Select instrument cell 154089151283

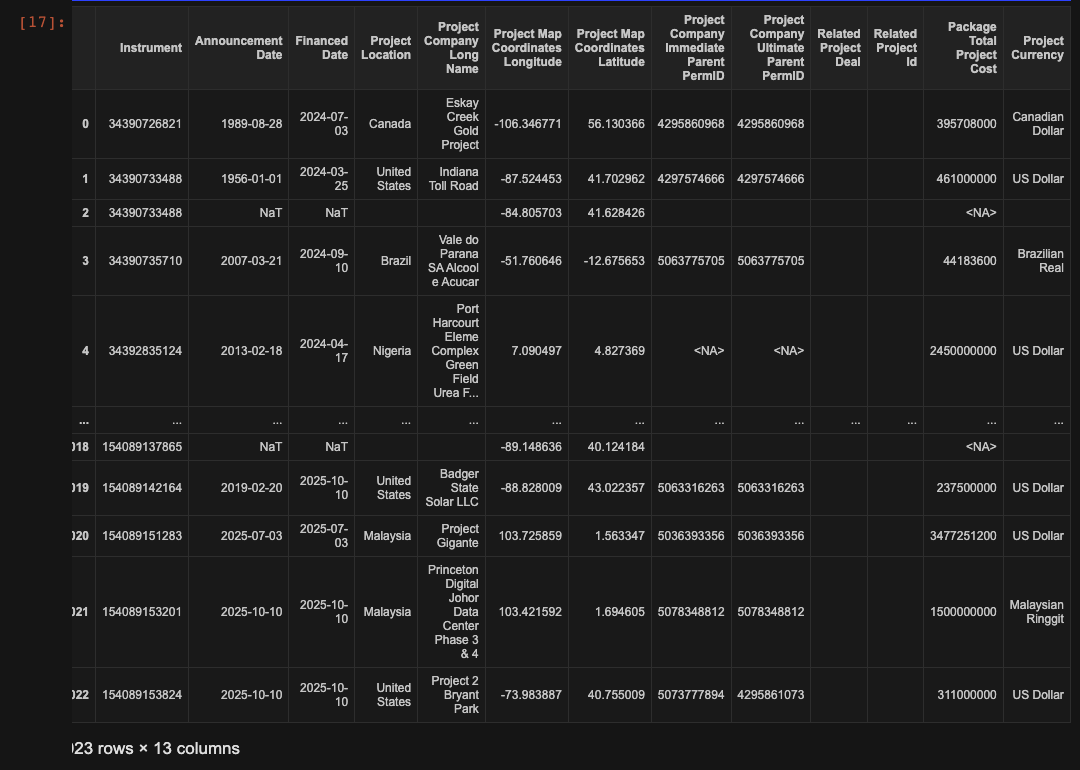click(x=142, y=536)
